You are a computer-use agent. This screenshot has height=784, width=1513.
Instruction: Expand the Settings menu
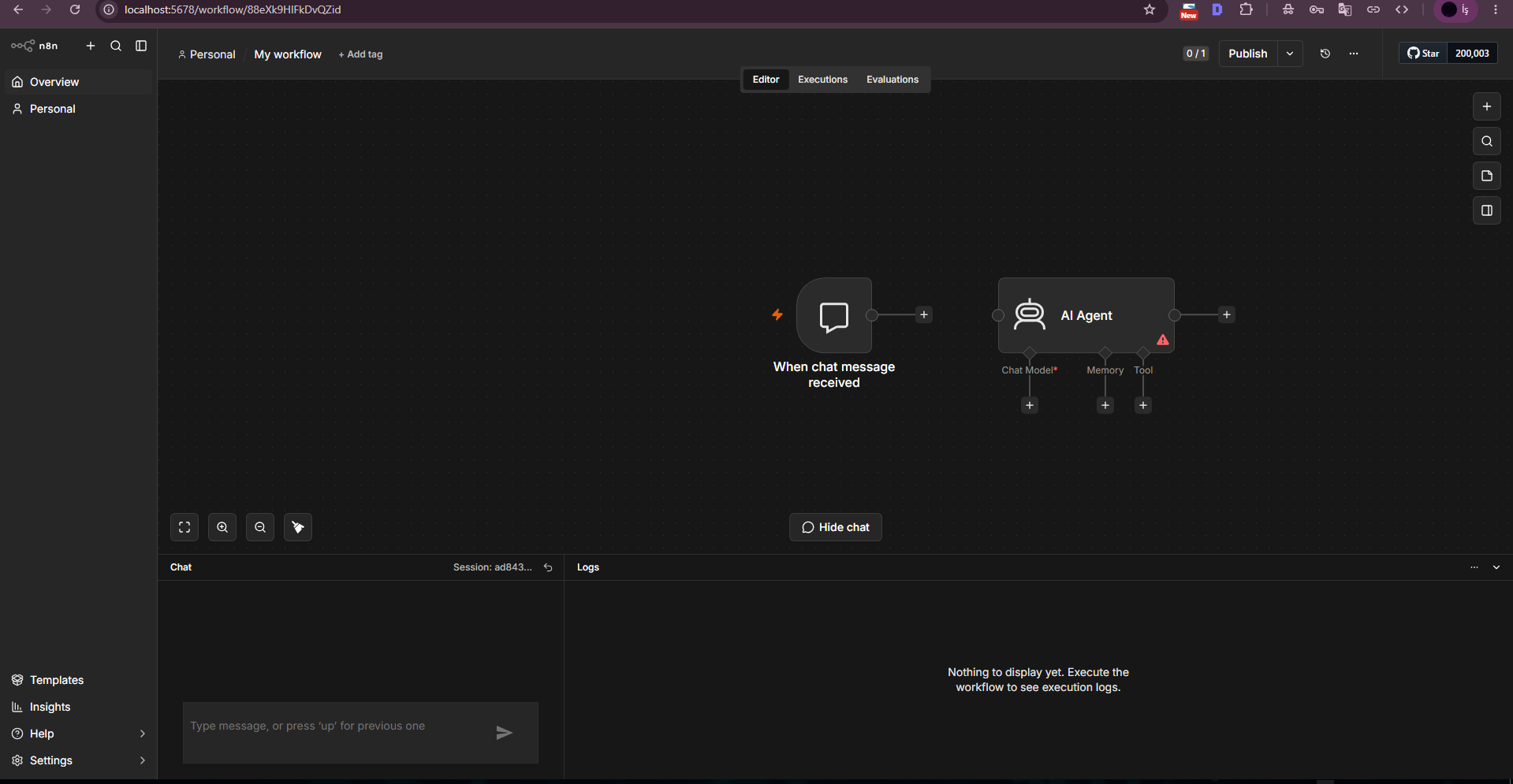click(x=78, y=760)
